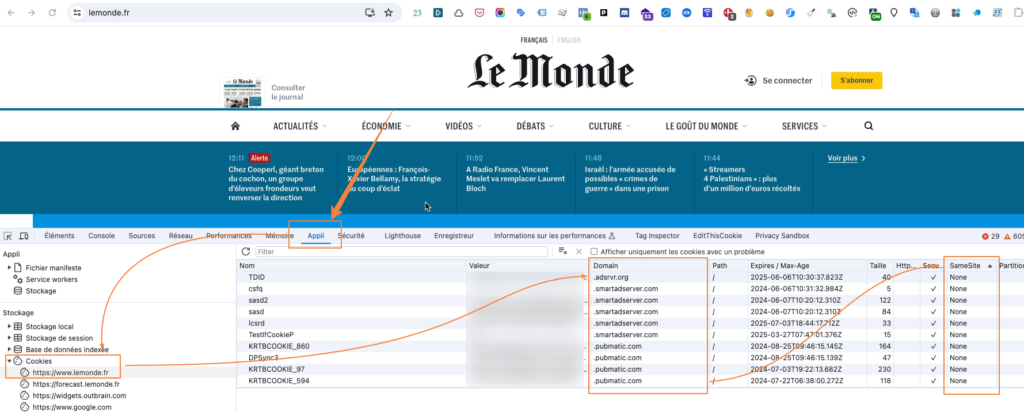Open the cookie extension icon in toolbar

[770, 12]
